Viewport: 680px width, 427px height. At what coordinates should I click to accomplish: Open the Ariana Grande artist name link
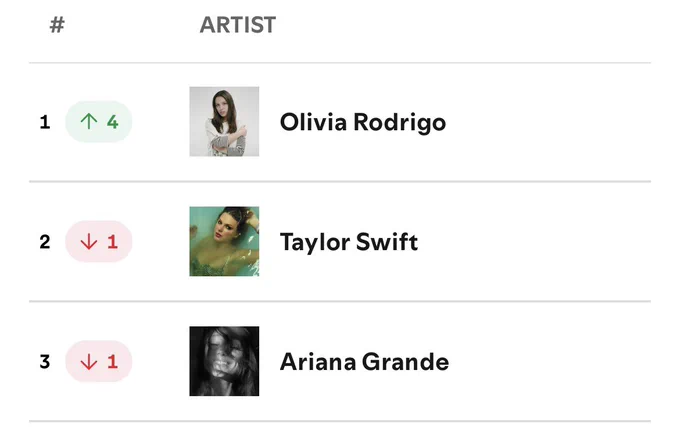(x=364, y=362)
